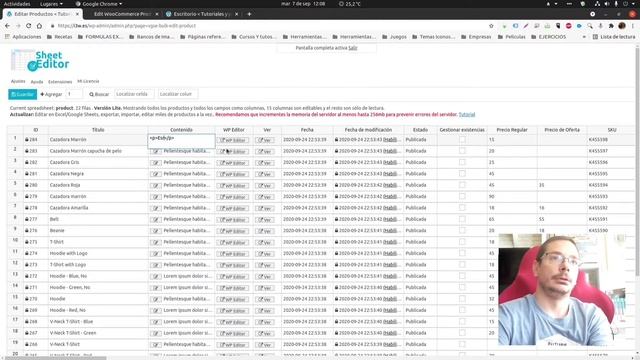Click Salir to exit fullscreen
The image size is (640, 360).
coord(353,48)
